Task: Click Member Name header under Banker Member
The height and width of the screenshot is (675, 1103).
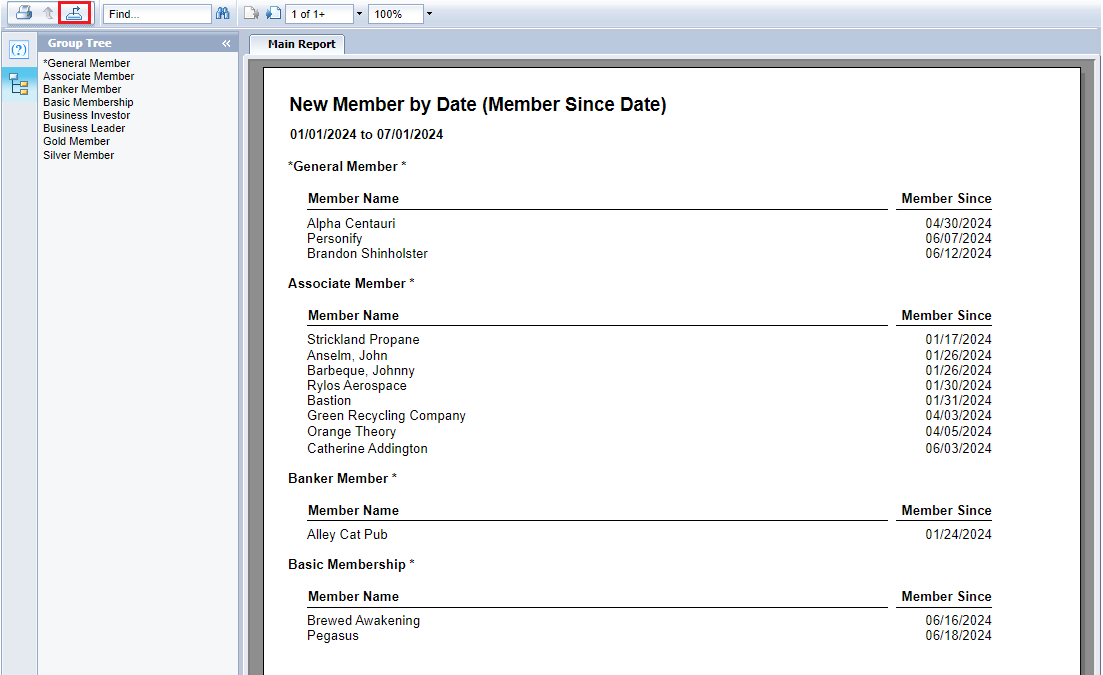Action: [353, 510]
